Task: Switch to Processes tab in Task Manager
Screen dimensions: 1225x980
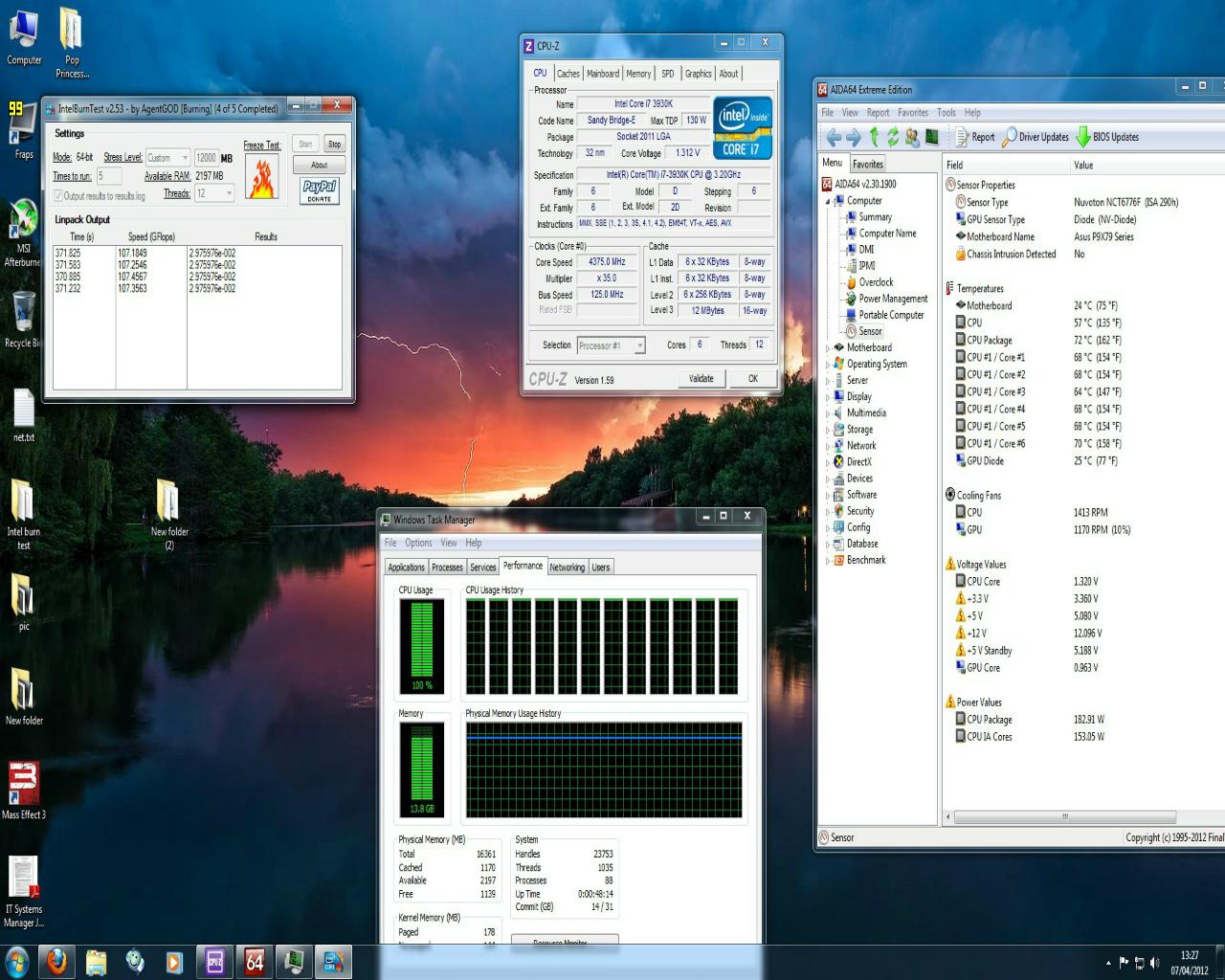Action: [x=447, y=568]
